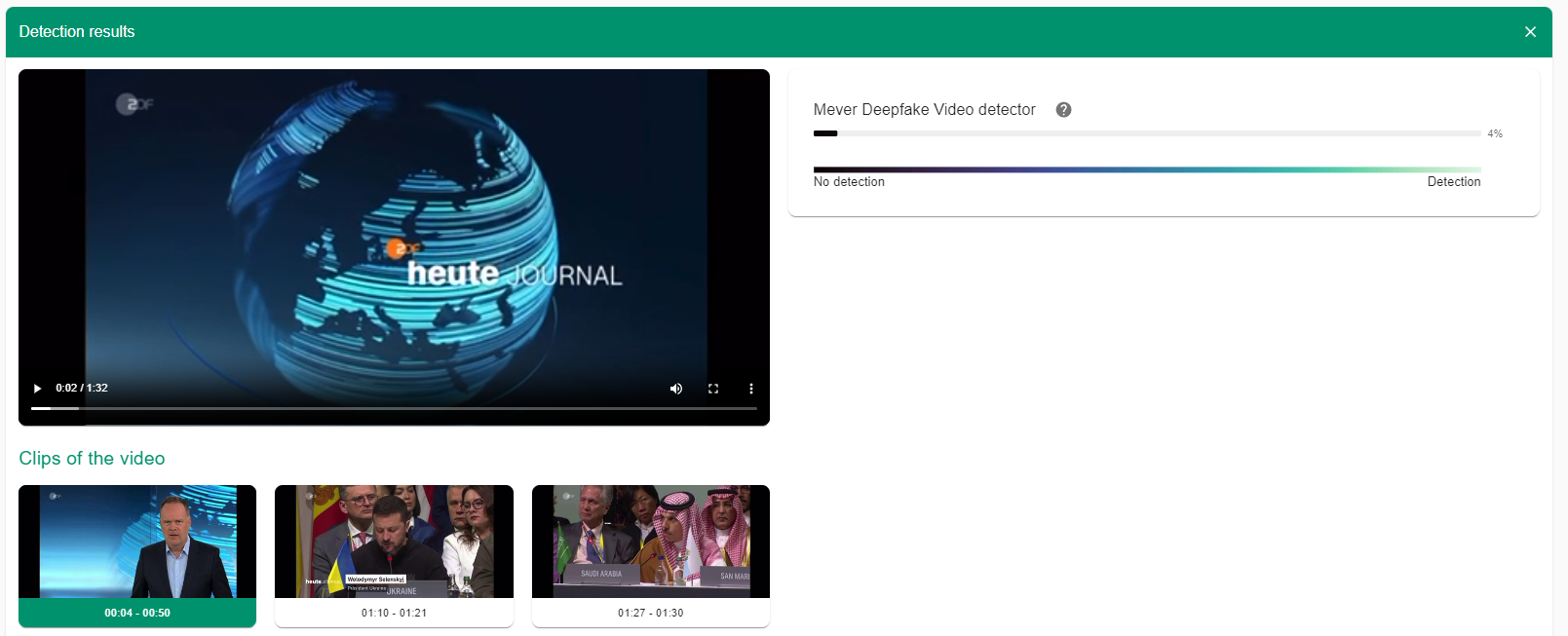The width and height of the screenshot is (1568, 636).
Task: Select clip 01:10 - 01:21 thumbnail
Action: (394, 542)
